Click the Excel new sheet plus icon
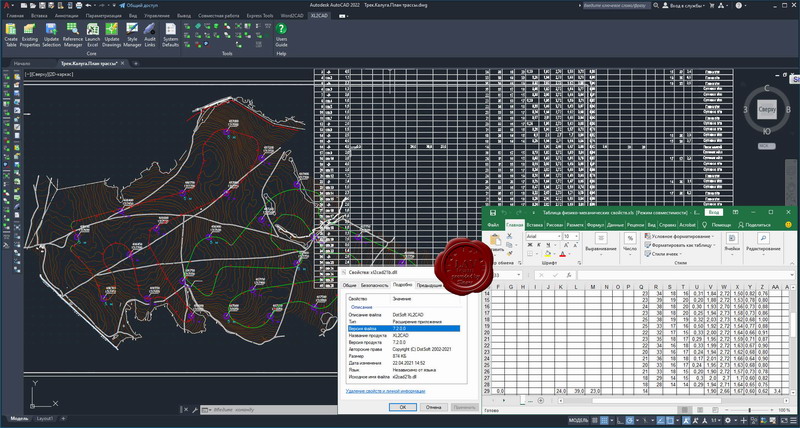The height and width of the screenshot is (428, 800). click(541, 400)
